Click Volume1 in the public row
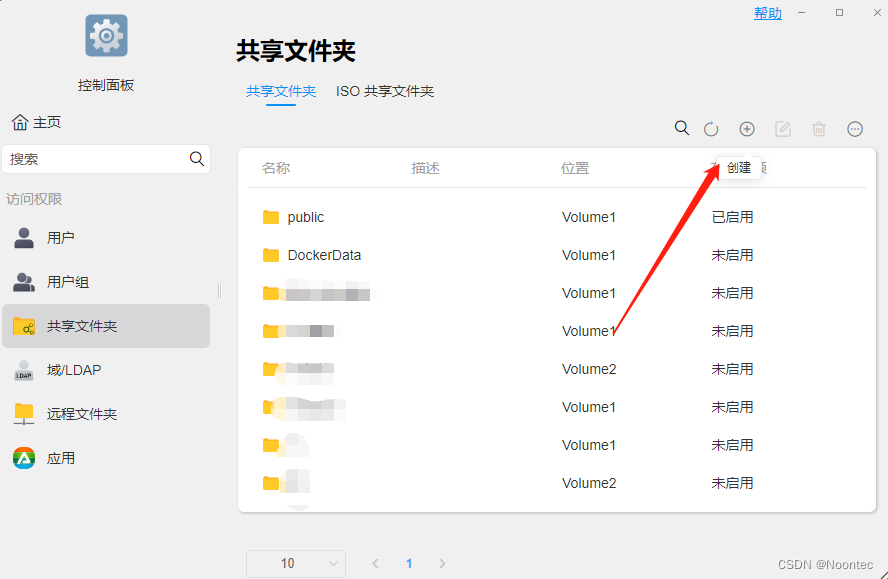This screenshot has width=888, height=579. [588, 218]
